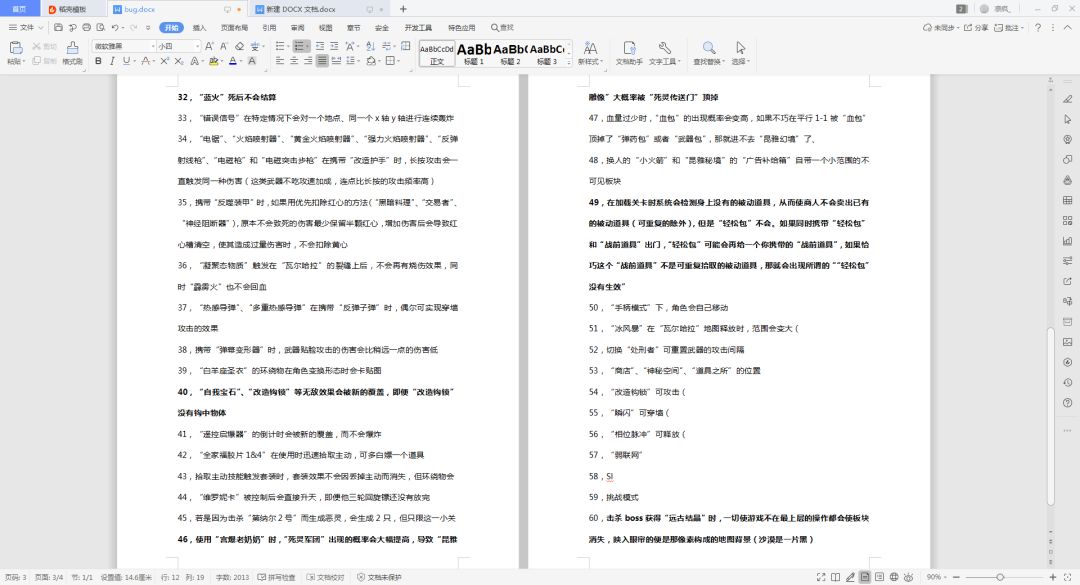The image size is (1080, 585).
Task: Select the Format Painter brush
Action: pyautogui.click(x=72, y=48)
